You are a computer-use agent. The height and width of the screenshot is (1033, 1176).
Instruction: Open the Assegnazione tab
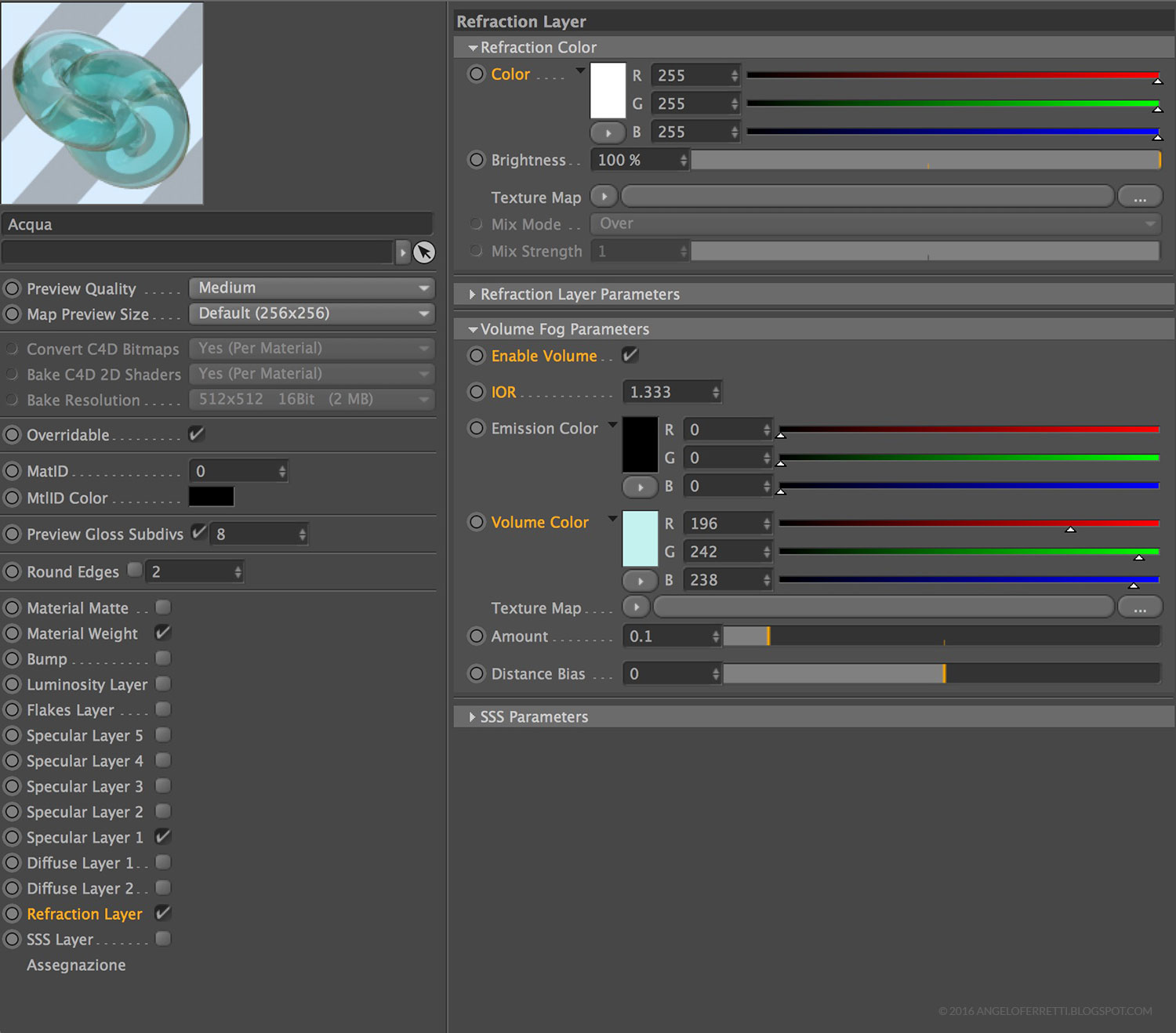(x=76, y=965)
